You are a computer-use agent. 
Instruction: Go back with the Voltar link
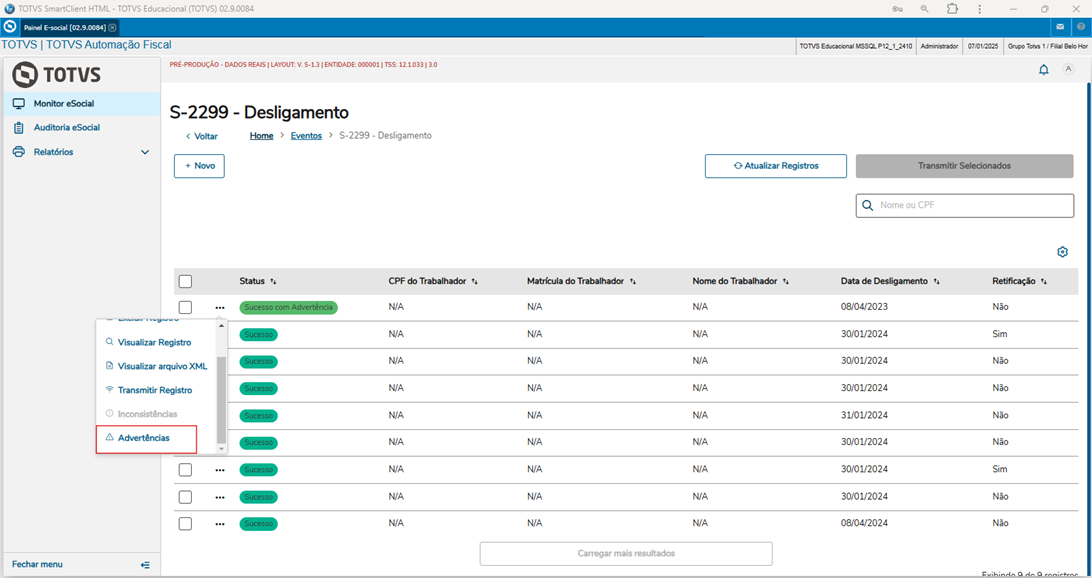coord(201,136)
